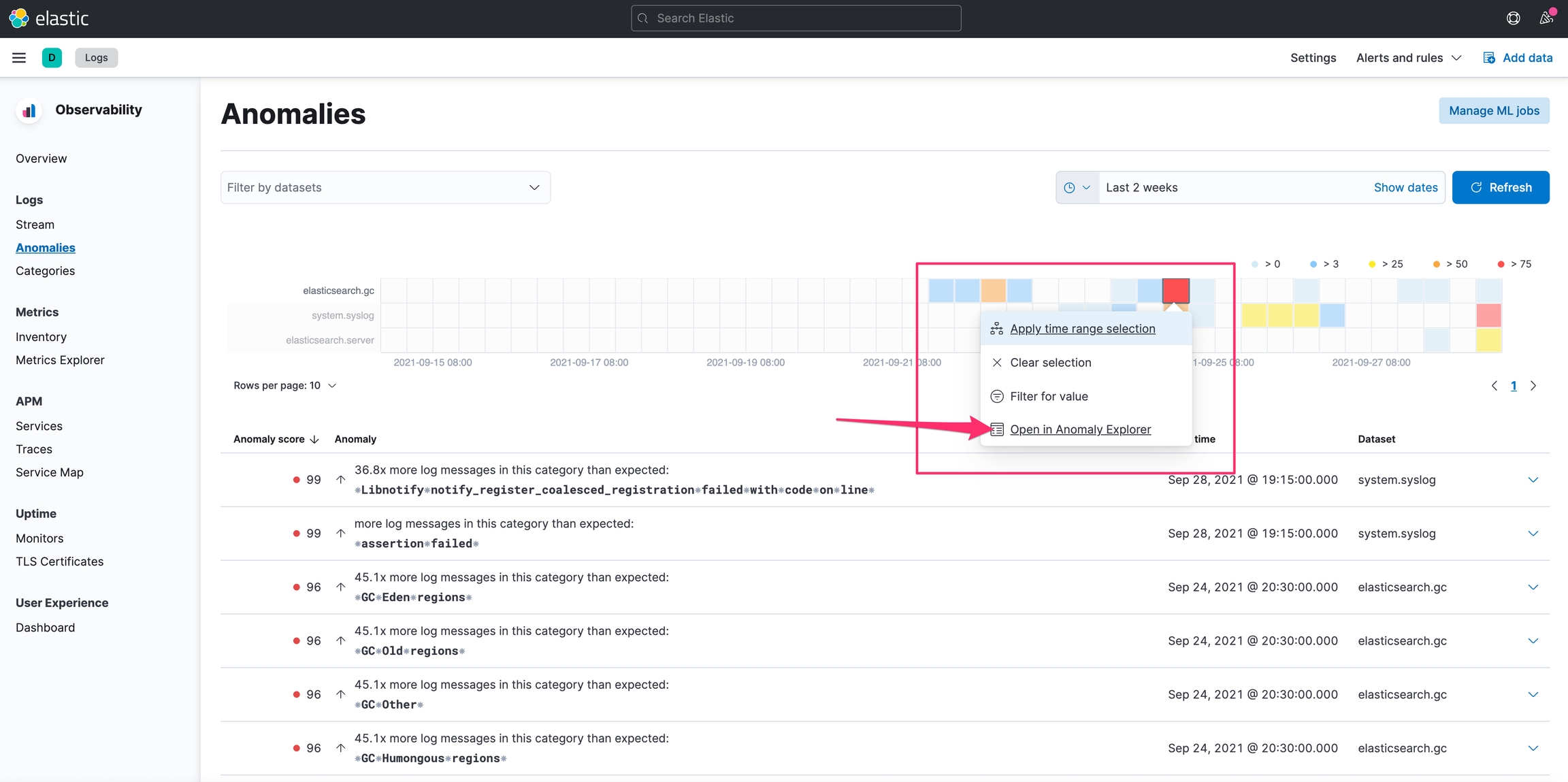Open the date quick menu clock icon
Viewport: 1568px width, 782px height.
(x=1077, y=188)
